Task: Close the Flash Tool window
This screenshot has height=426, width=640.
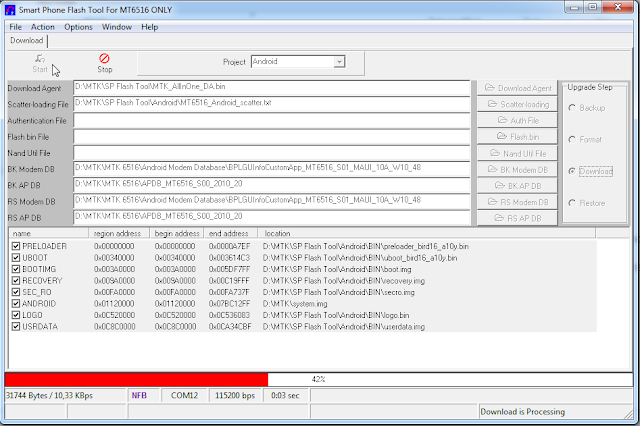Action: pyautogui.click(x=618, y=7)
